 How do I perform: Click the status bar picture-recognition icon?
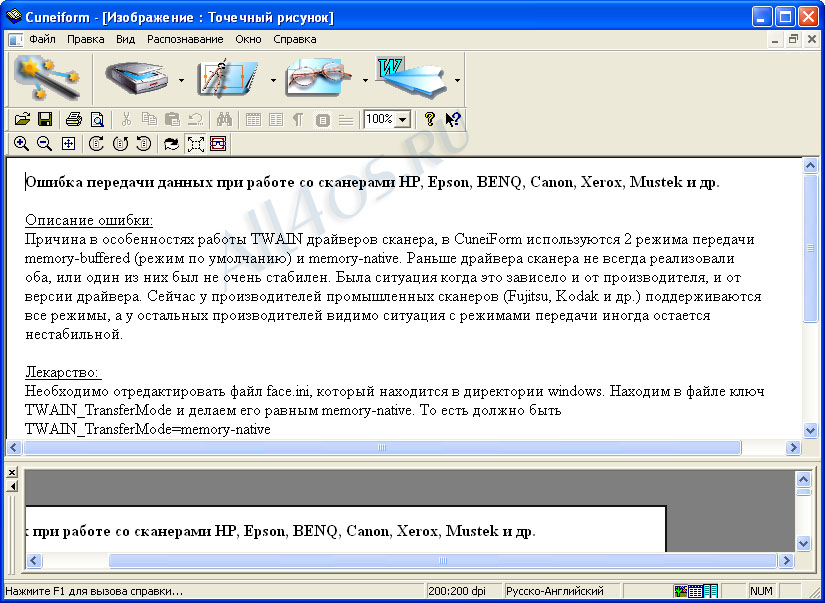[681, 591]
